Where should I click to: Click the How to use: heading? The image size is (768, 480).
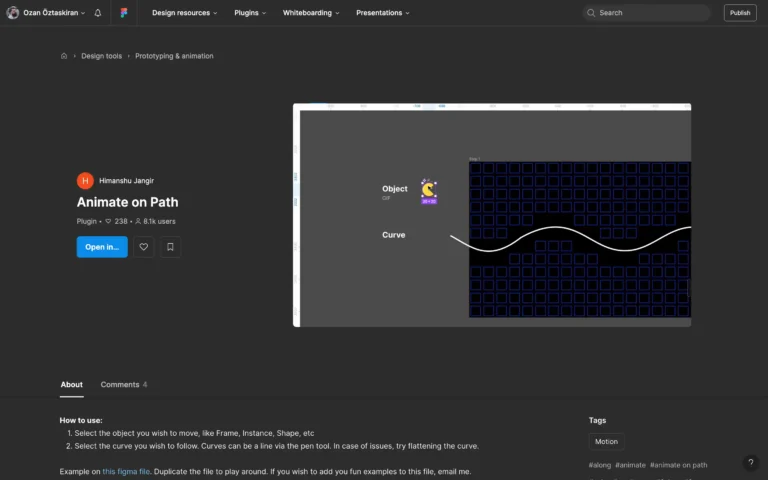click(81, 420)
